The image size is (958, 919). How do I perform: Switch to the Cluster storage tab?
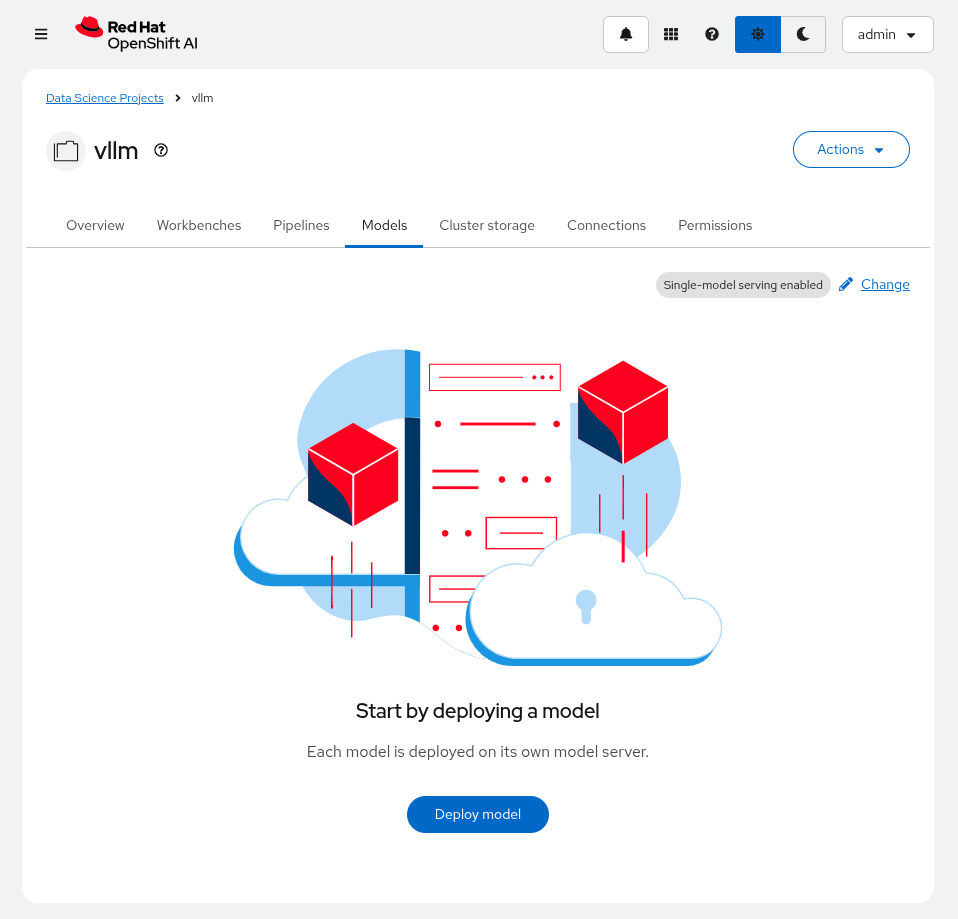(487, 225)
